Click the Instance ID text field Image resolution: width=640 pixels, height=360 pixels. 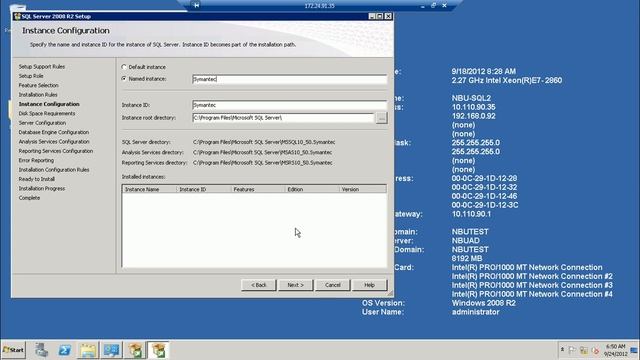pos(289,105)
